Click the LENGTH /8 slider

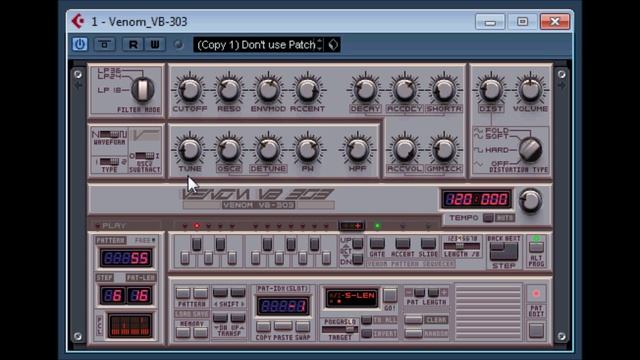coord(462,246)
